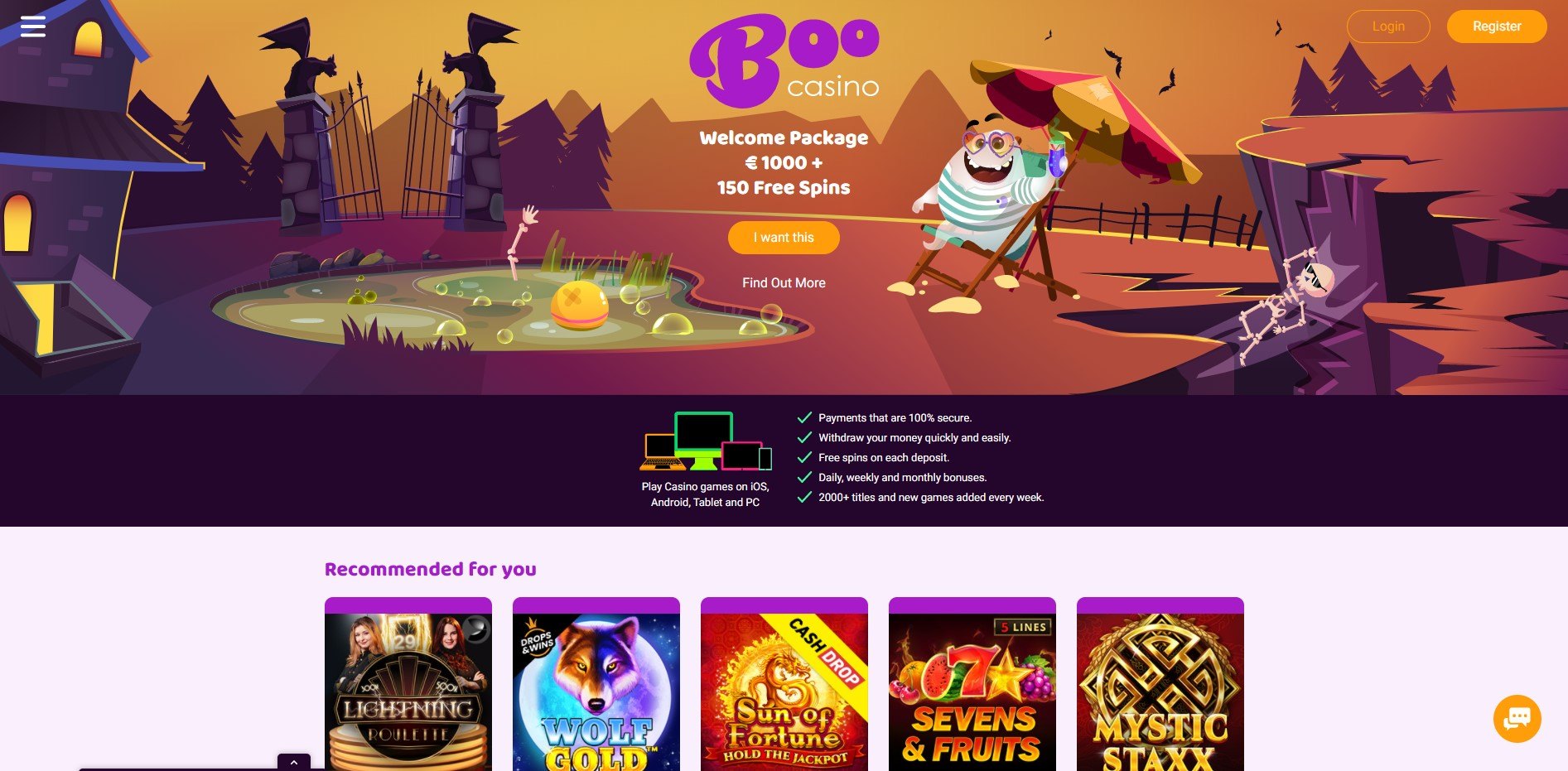Launch the Mystic Staxx game tile

tap(1160, 685)
